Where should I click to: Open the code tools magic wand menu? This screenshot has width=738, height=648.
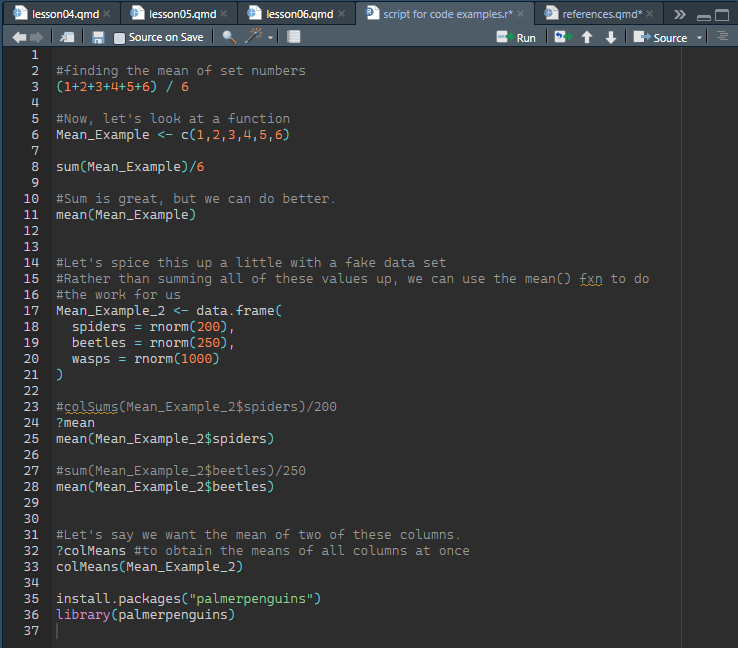pos(258,37)
